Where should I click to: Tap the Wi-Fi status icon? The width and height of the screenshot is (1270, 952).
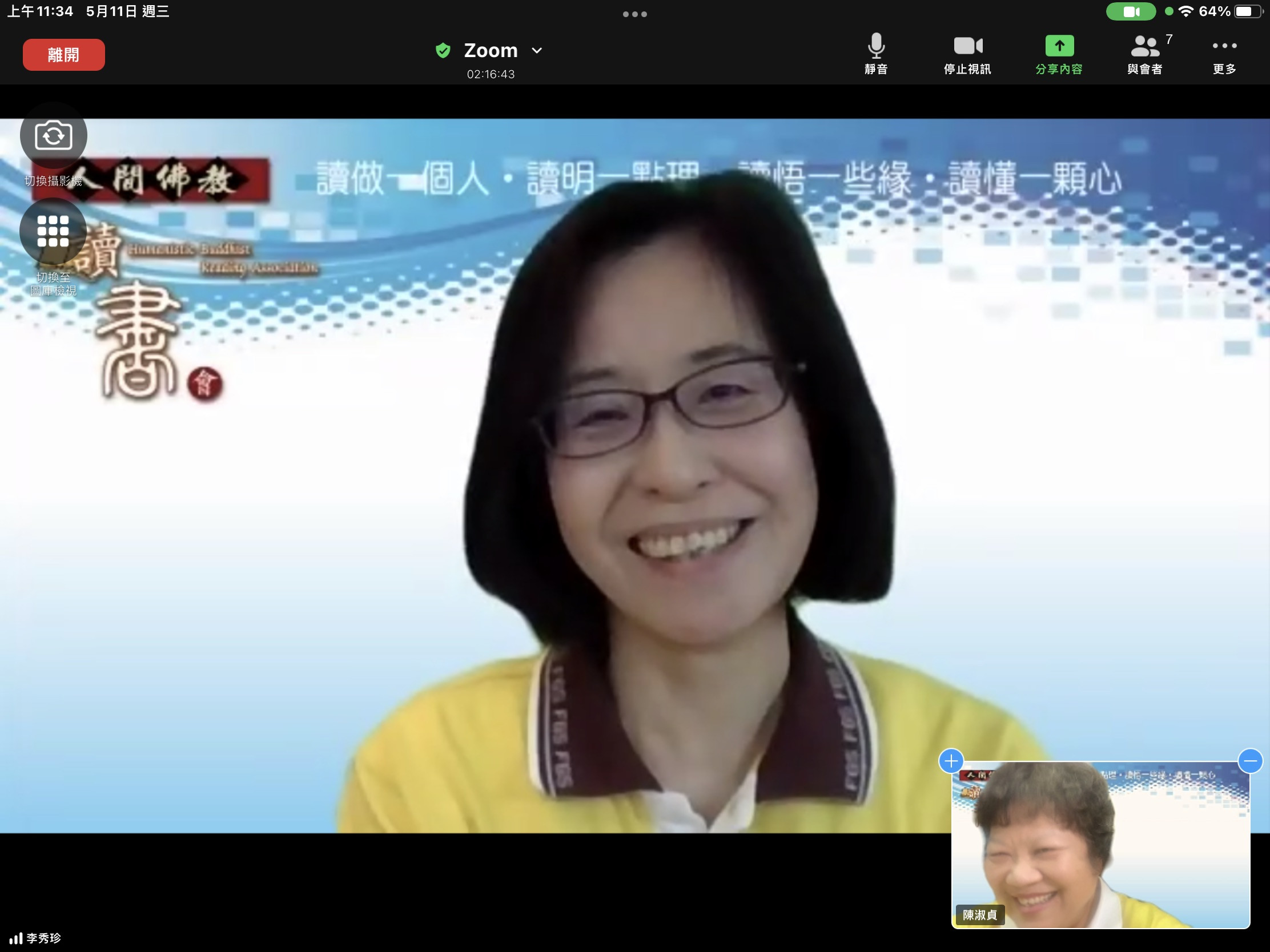click(1185, 11)
